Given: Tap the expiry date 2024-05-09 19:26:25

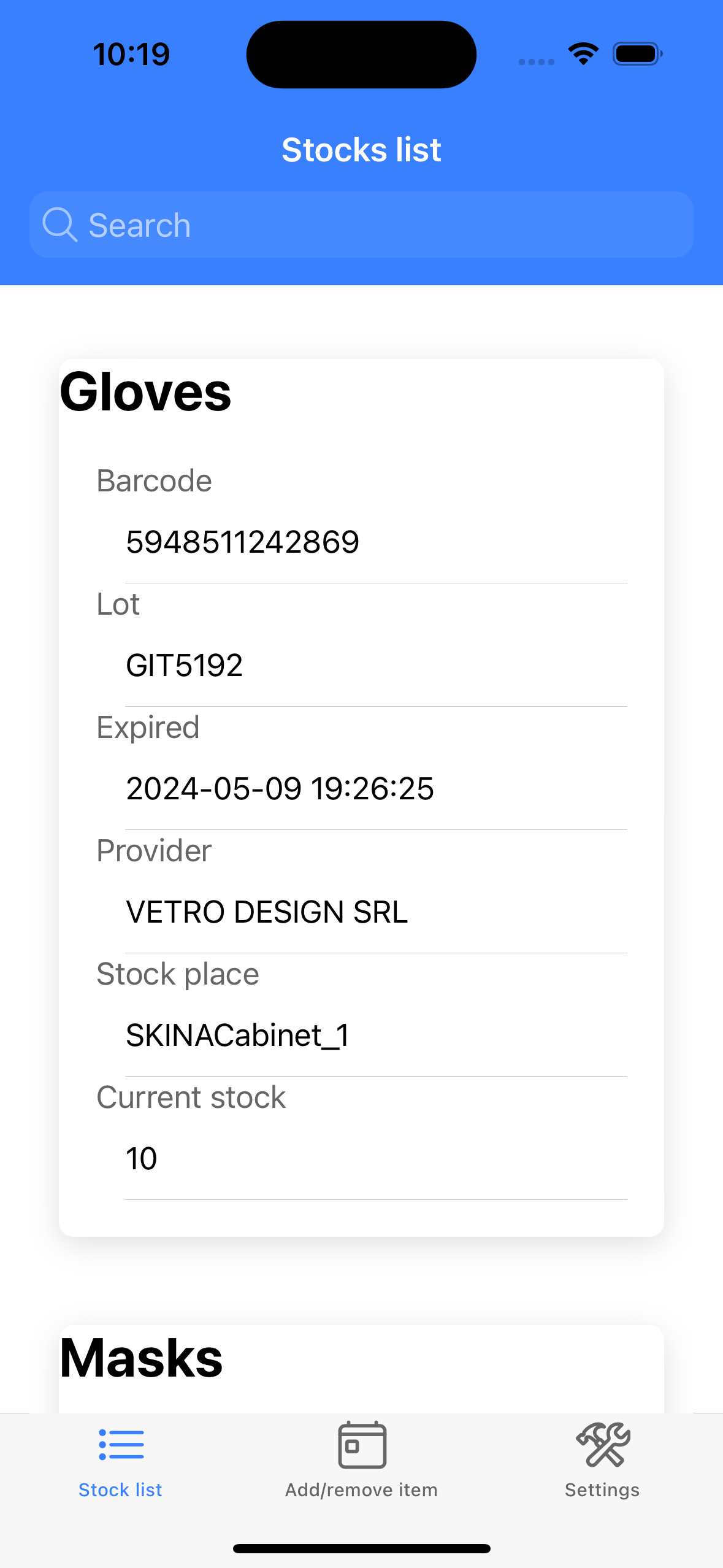Looking at the screenshot, I should pos(280,789).
